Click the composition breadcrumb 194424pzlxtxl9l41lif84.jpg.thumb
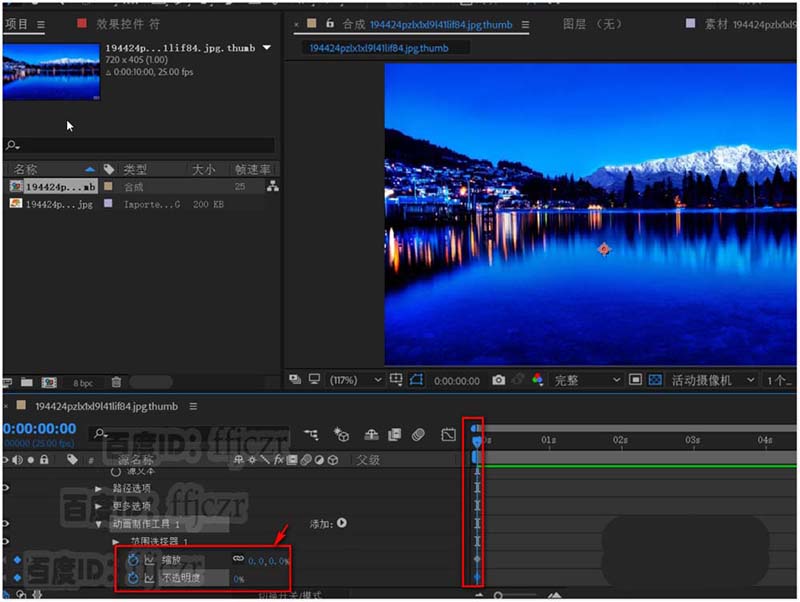The height and width of the screenshot is (602, 800). coord(379,48)
